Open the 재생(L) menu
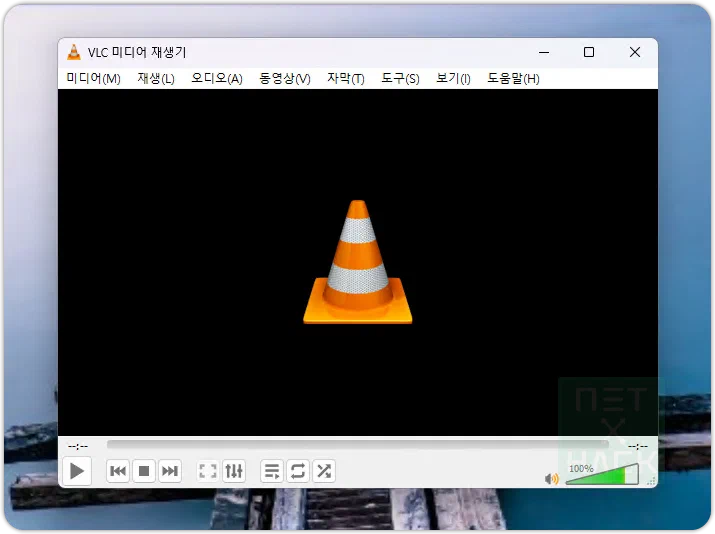 click(156, 78)
